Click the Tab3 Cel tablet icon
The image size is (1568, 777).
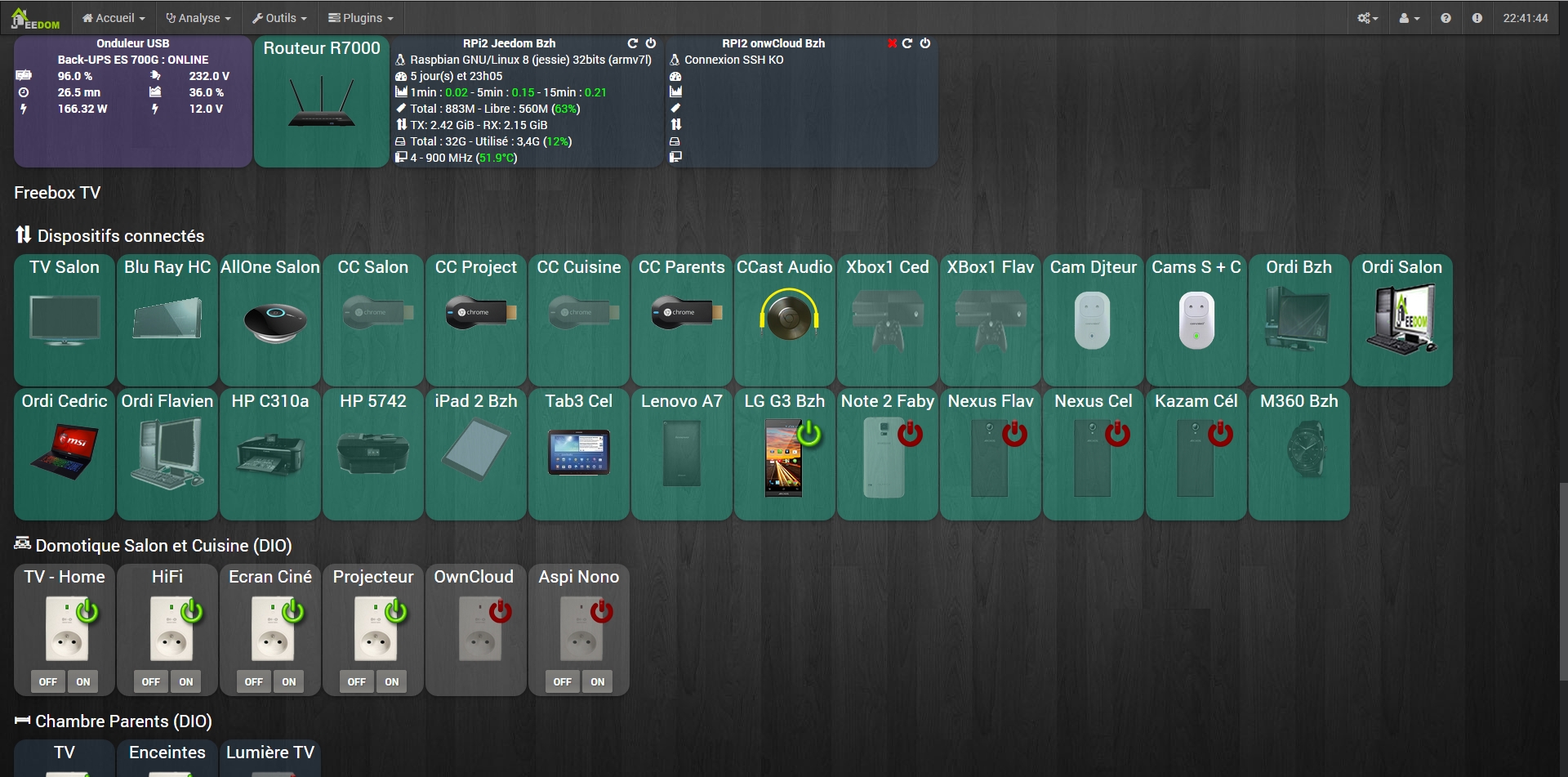click(x=579, y=453)
